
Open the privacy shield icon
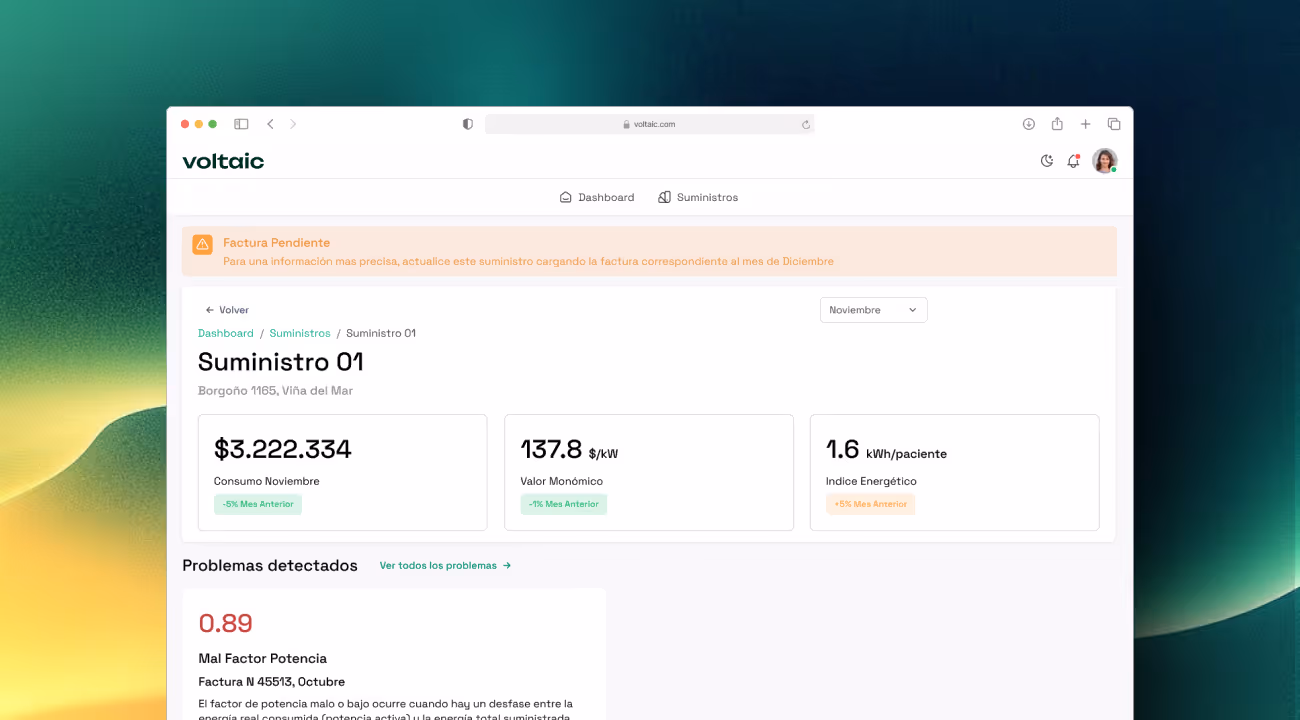click(467, 124)
